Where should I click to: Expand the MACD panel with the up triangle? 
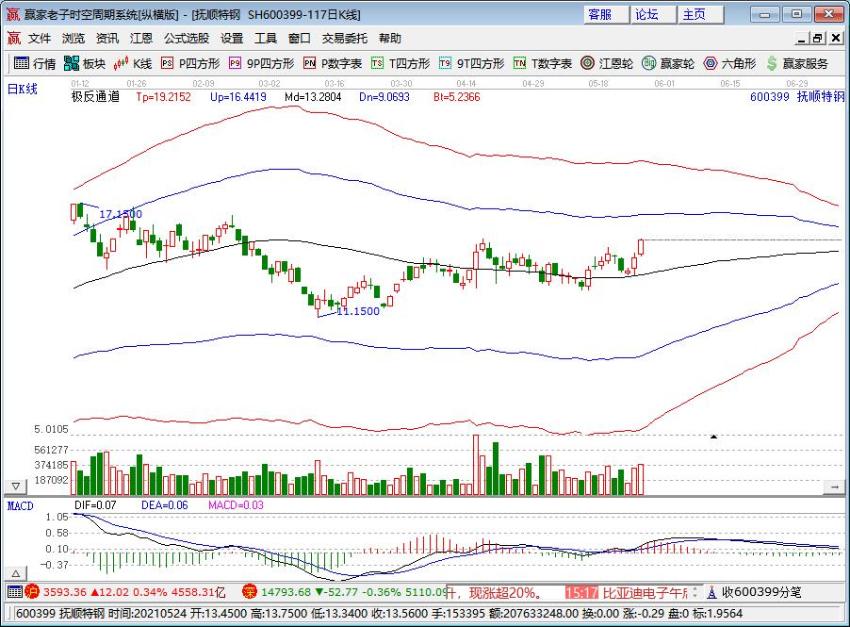pos(16,573)
